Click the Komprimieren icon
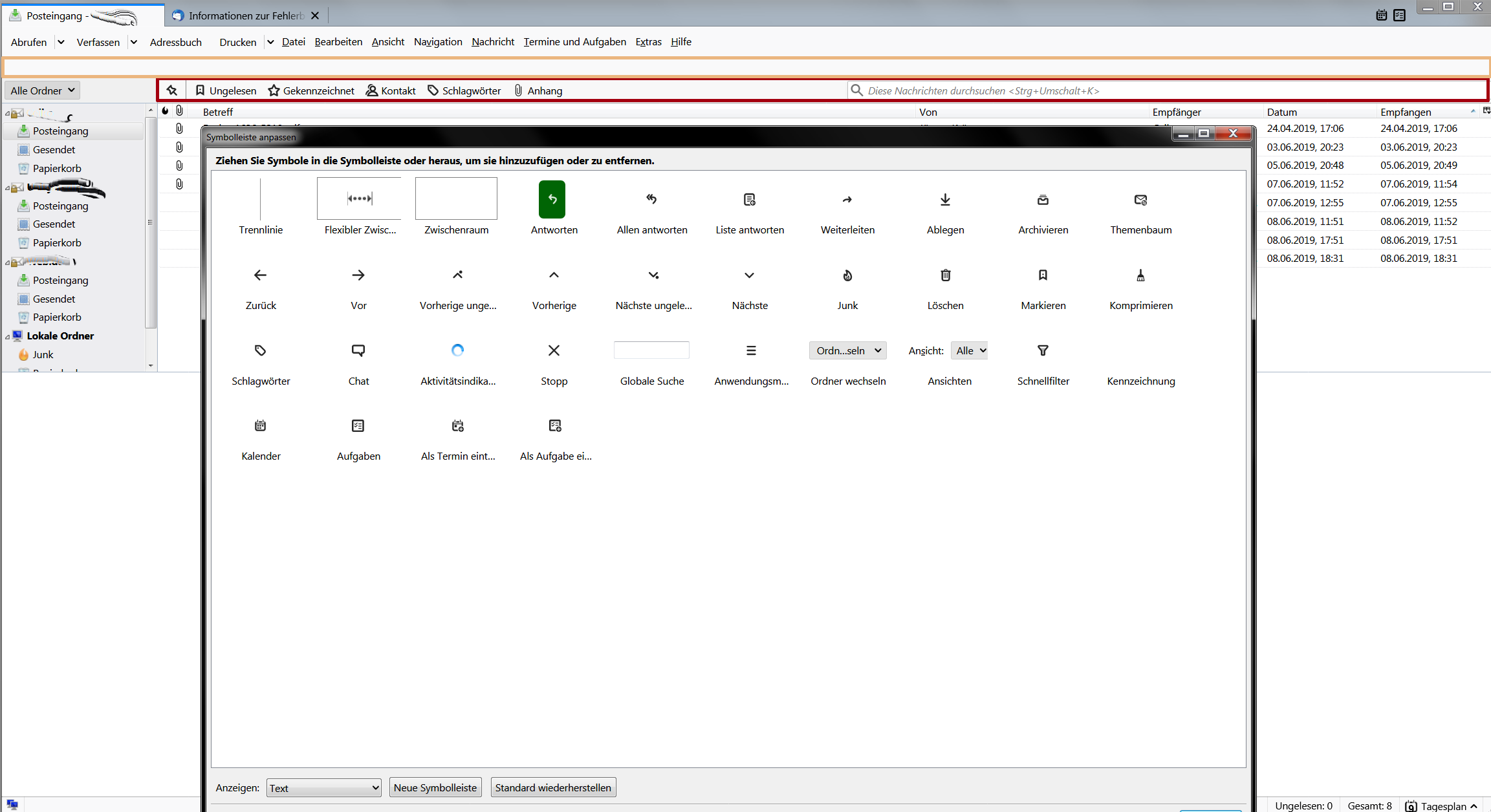Screen dimensions: 1491x812 tap(1140, 275)
